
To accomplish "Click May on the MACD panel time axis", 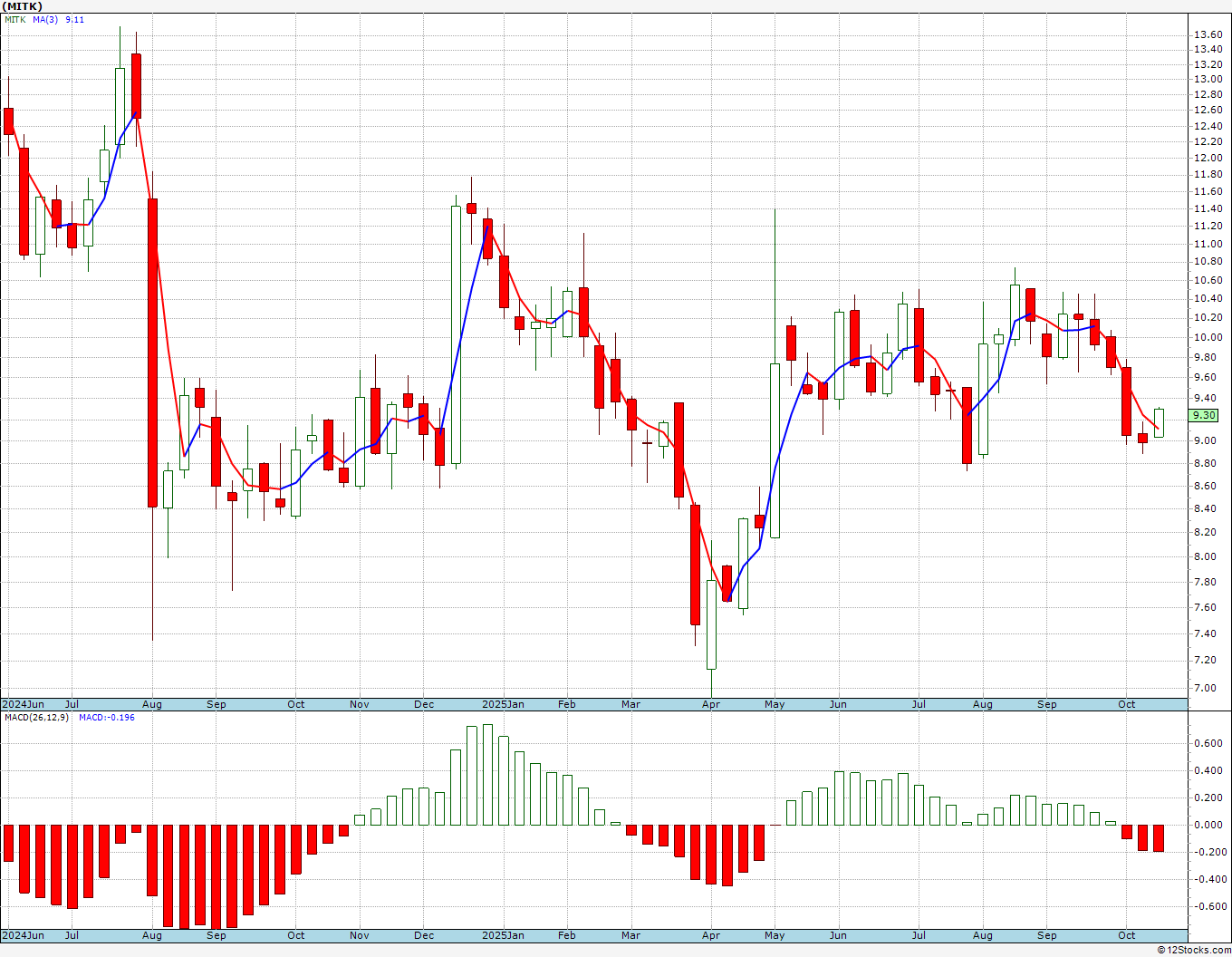I will (775, 935).
